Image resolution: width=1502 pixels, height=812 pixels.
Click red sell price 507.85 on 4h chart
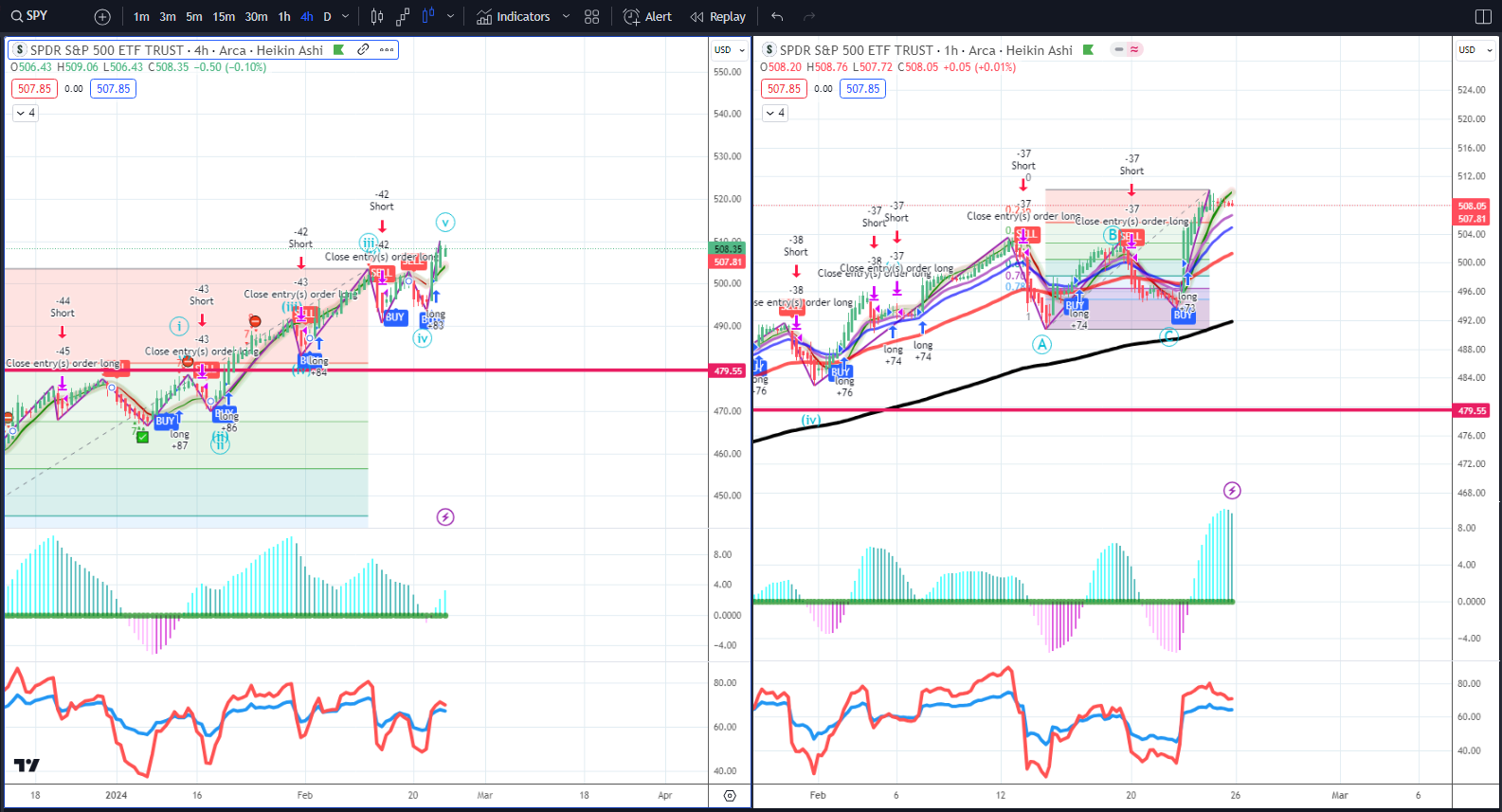(x=35, y=89)
